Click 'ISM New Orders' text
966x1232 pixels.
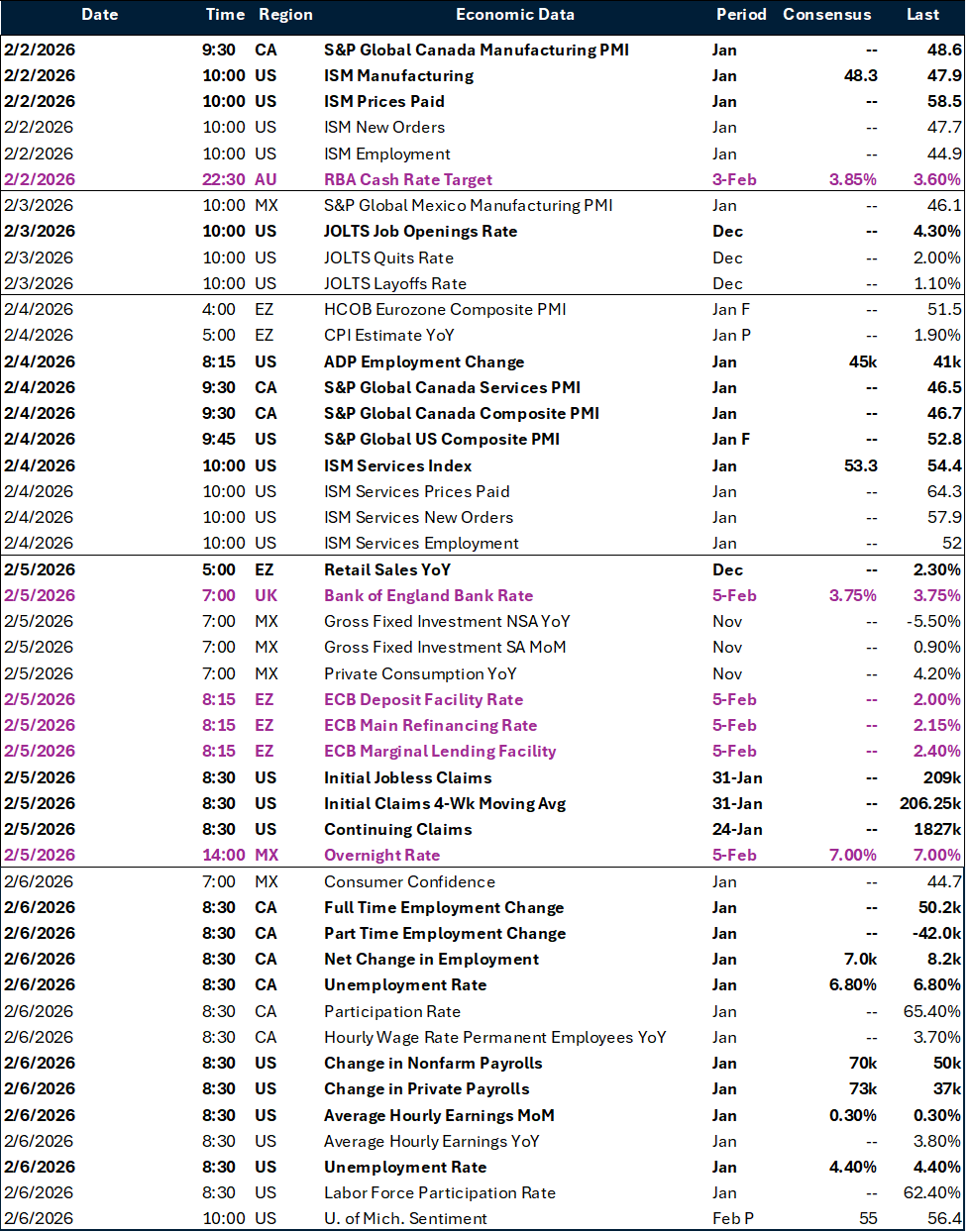[384, 127]
